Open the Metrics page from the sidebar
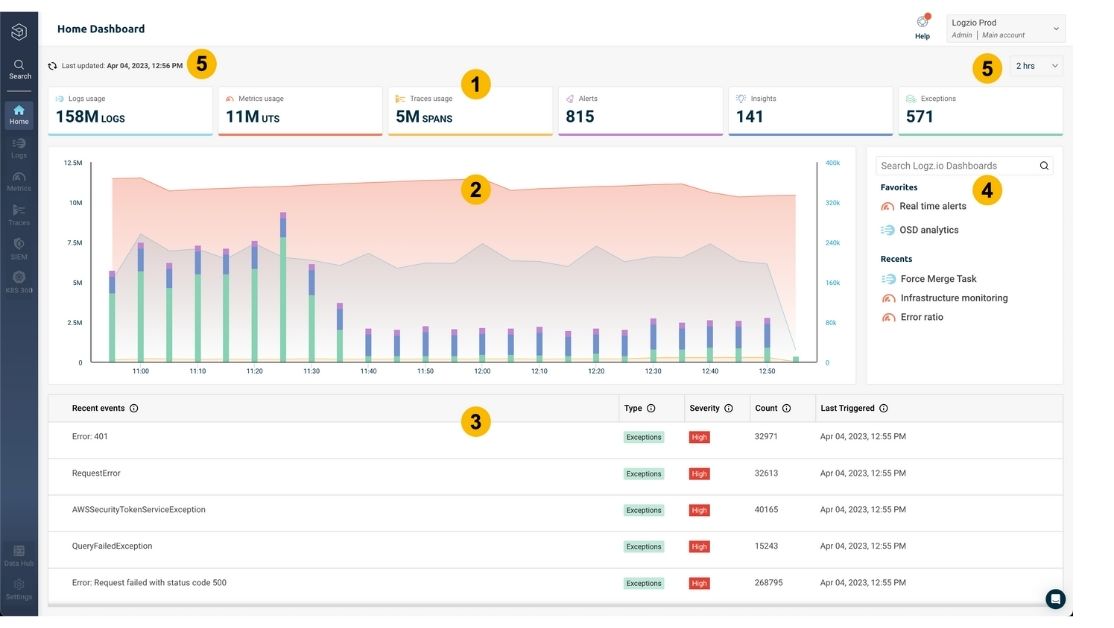1114x628 pixels. [x=19, y=182]
